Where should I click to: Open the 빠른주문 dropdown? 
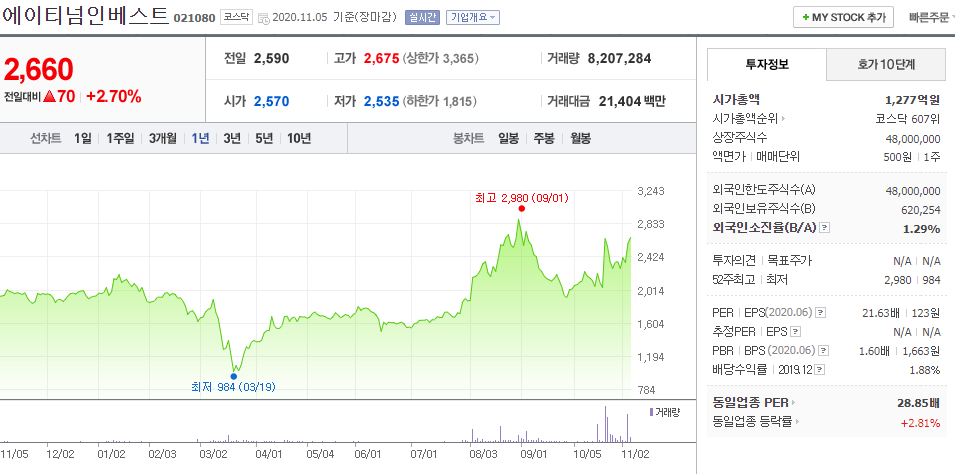(x=931, y=17)
